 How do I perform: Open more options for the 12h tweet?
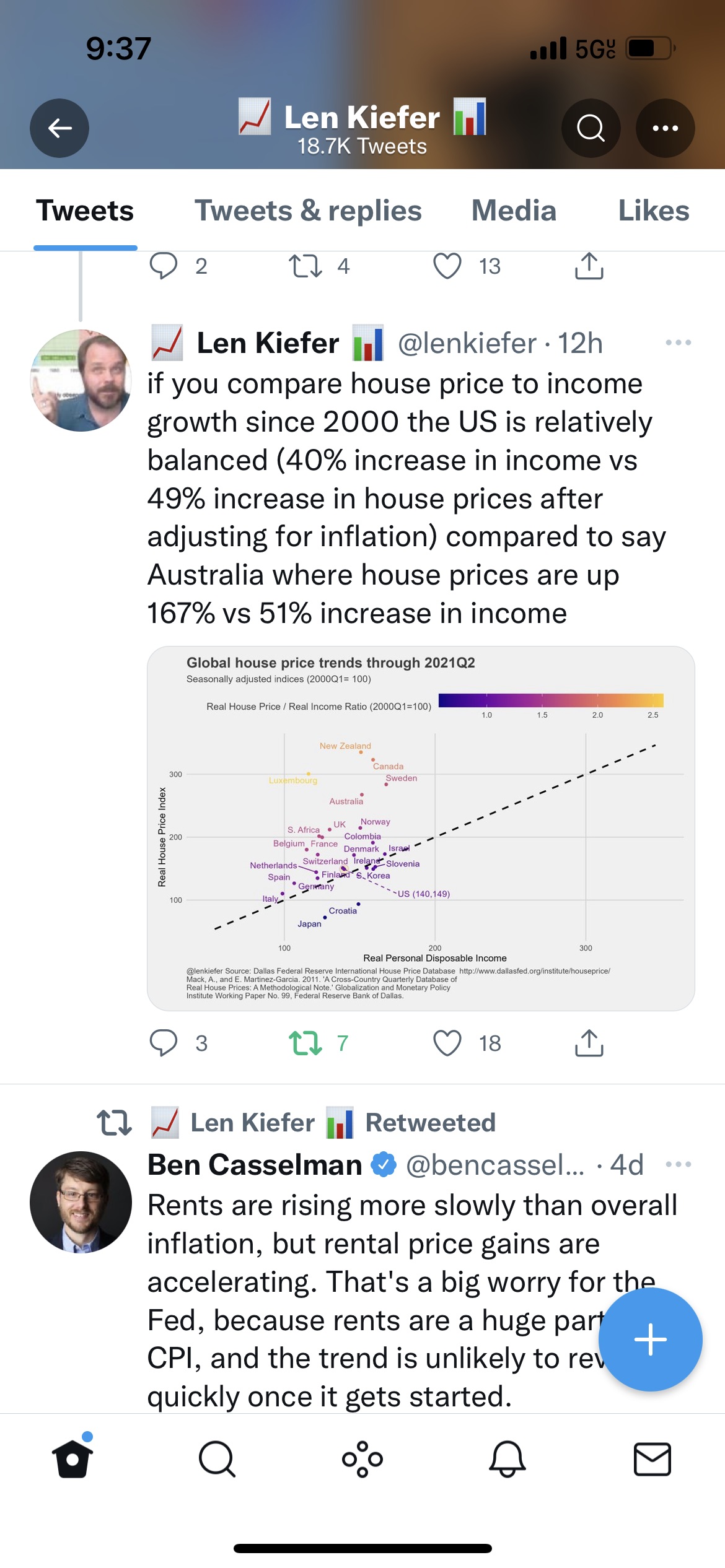(x=678, y=342)
